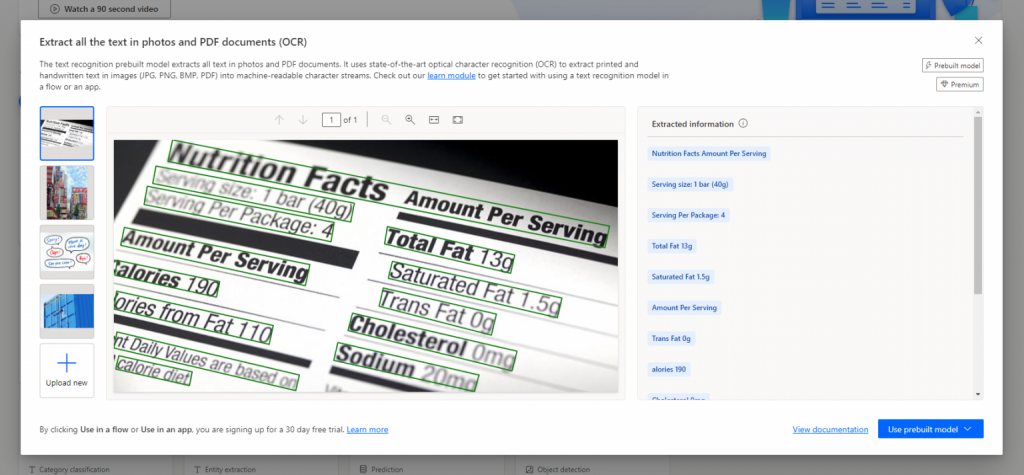The height and width of the screenshot is (475, 1024).
Task: Select 'Serving size: 1 bar (40g)' tag
Action: [x=690, y=184]
